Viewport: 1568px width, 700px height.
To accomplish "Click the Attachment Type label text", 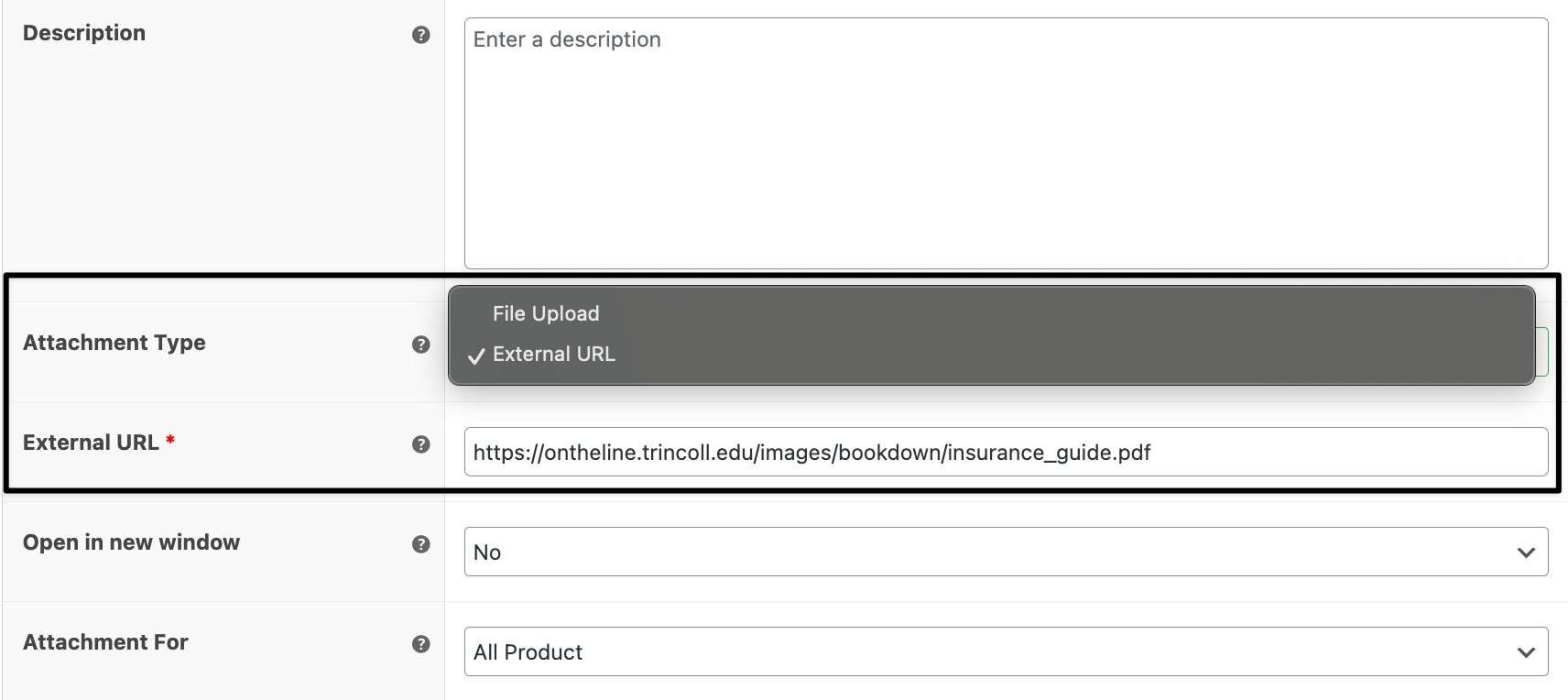I will [114, 343].
